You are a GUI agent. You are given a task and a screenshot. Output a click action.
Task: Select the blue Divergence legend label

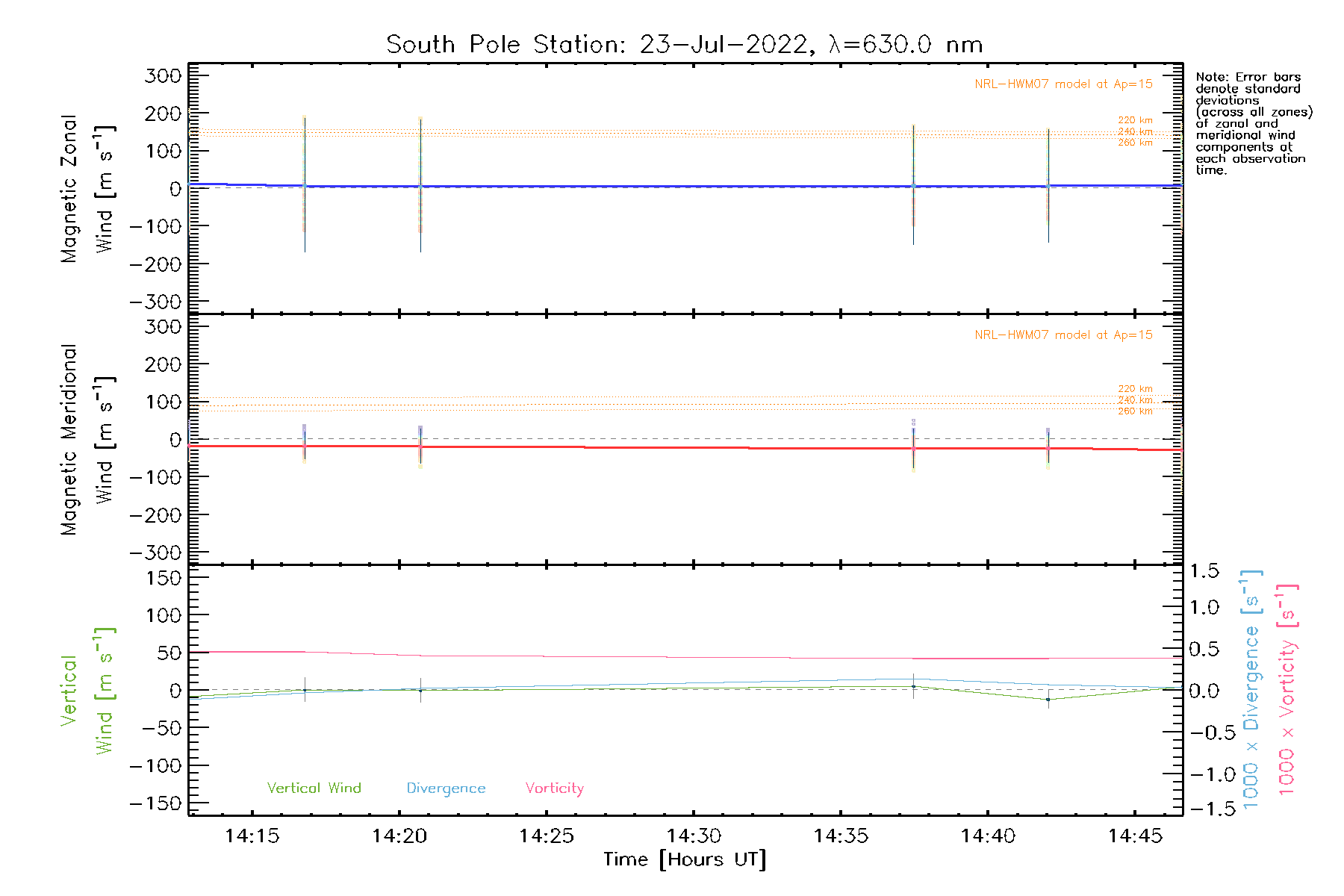[446, 788]
